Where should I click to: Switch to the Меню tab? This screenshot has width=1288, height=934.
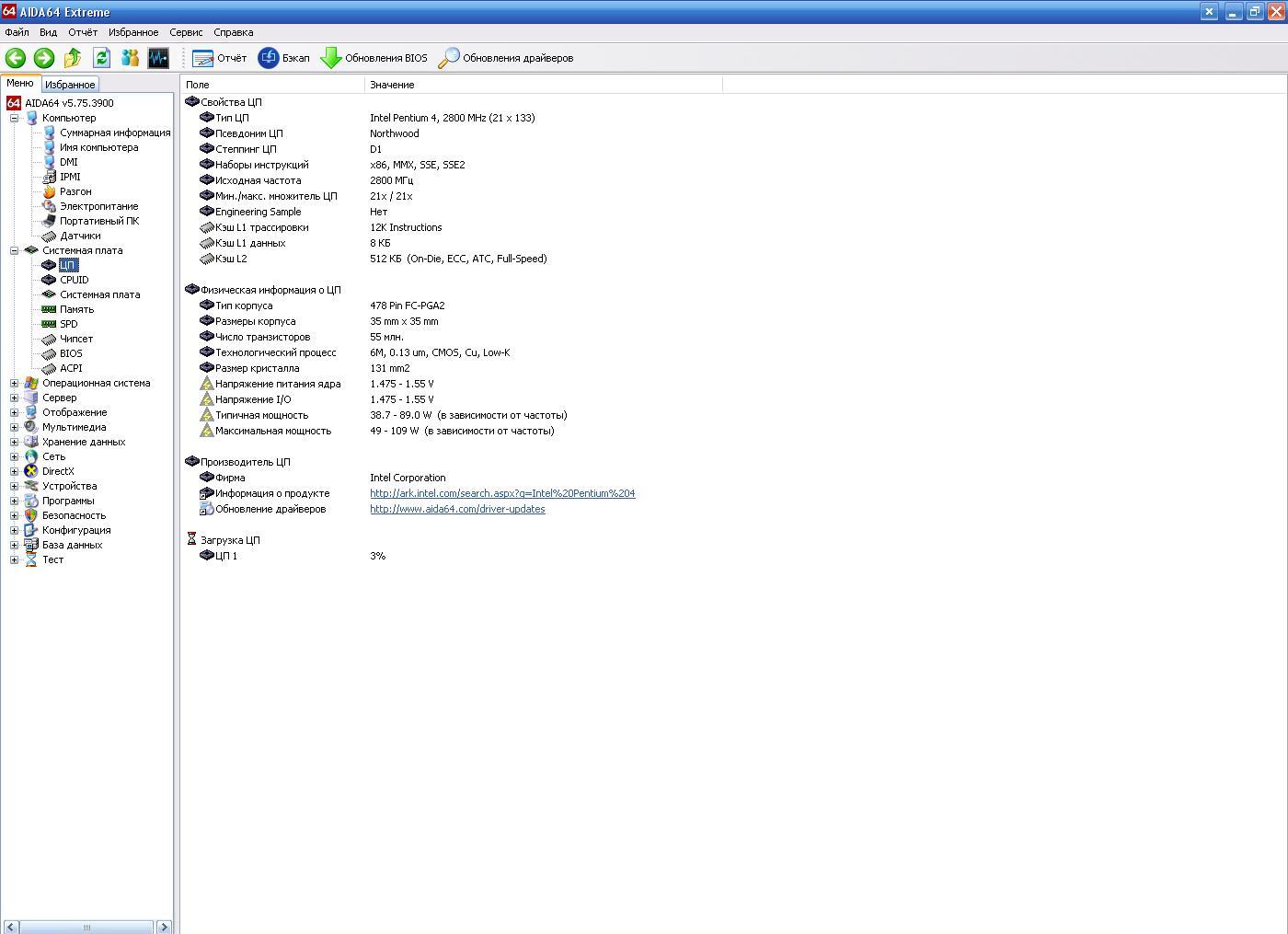[20, 83]
